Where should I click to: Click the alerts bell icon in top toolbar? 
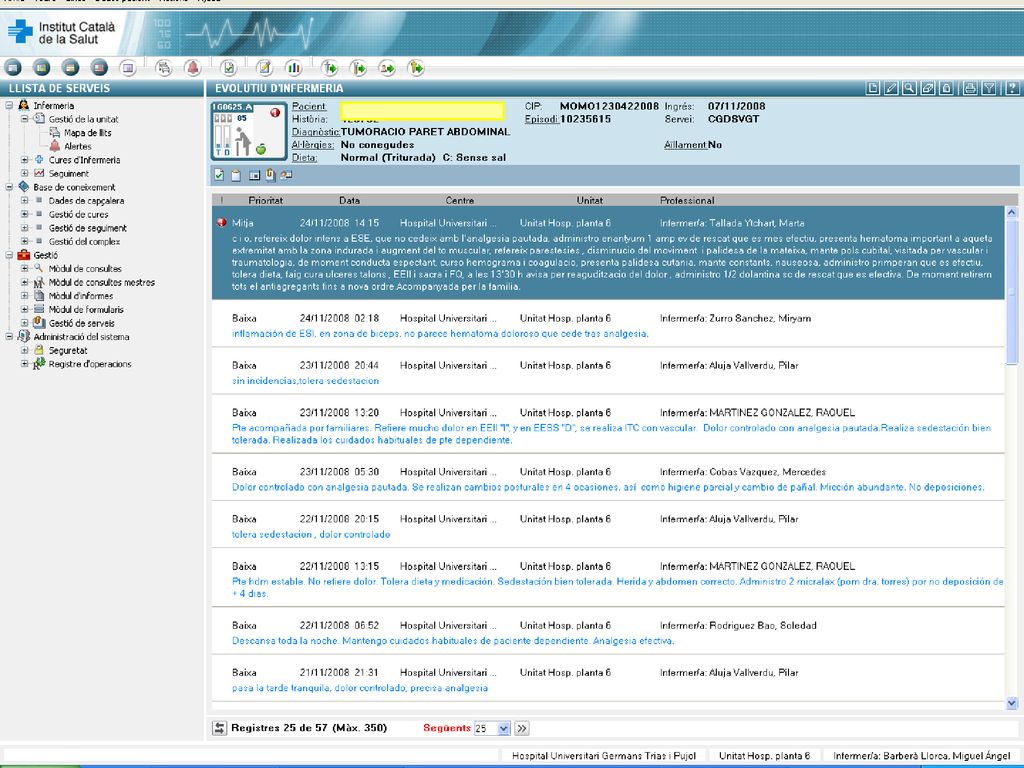pos(192,67)
